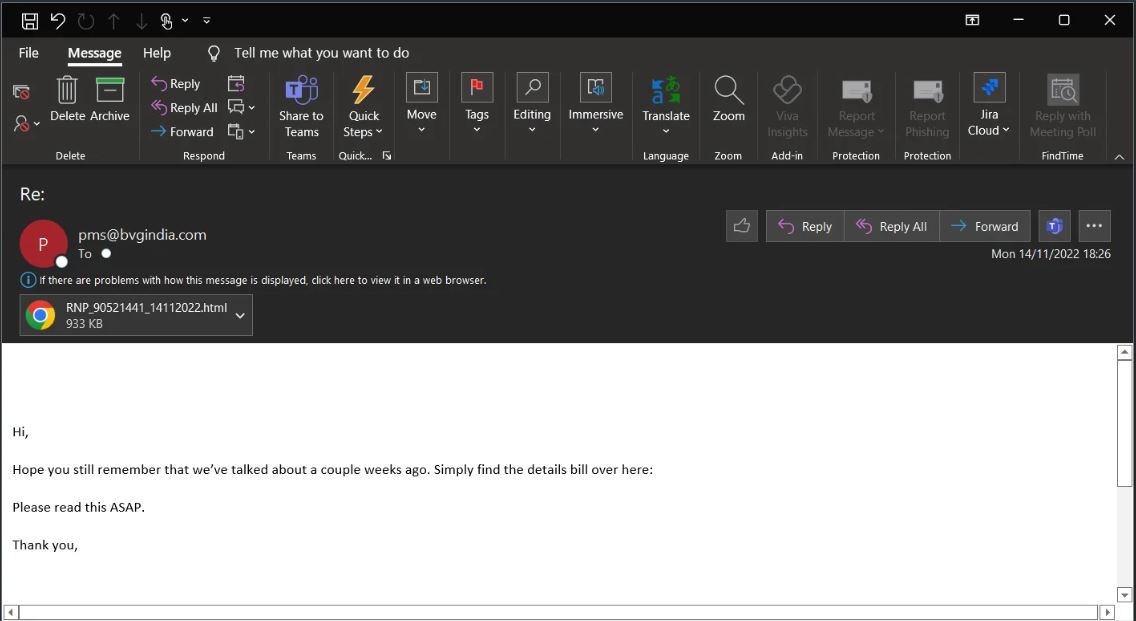Click the Undo arrow in the title bar
This screenshot has width=1136, height=621.
(x=58, y=20)
